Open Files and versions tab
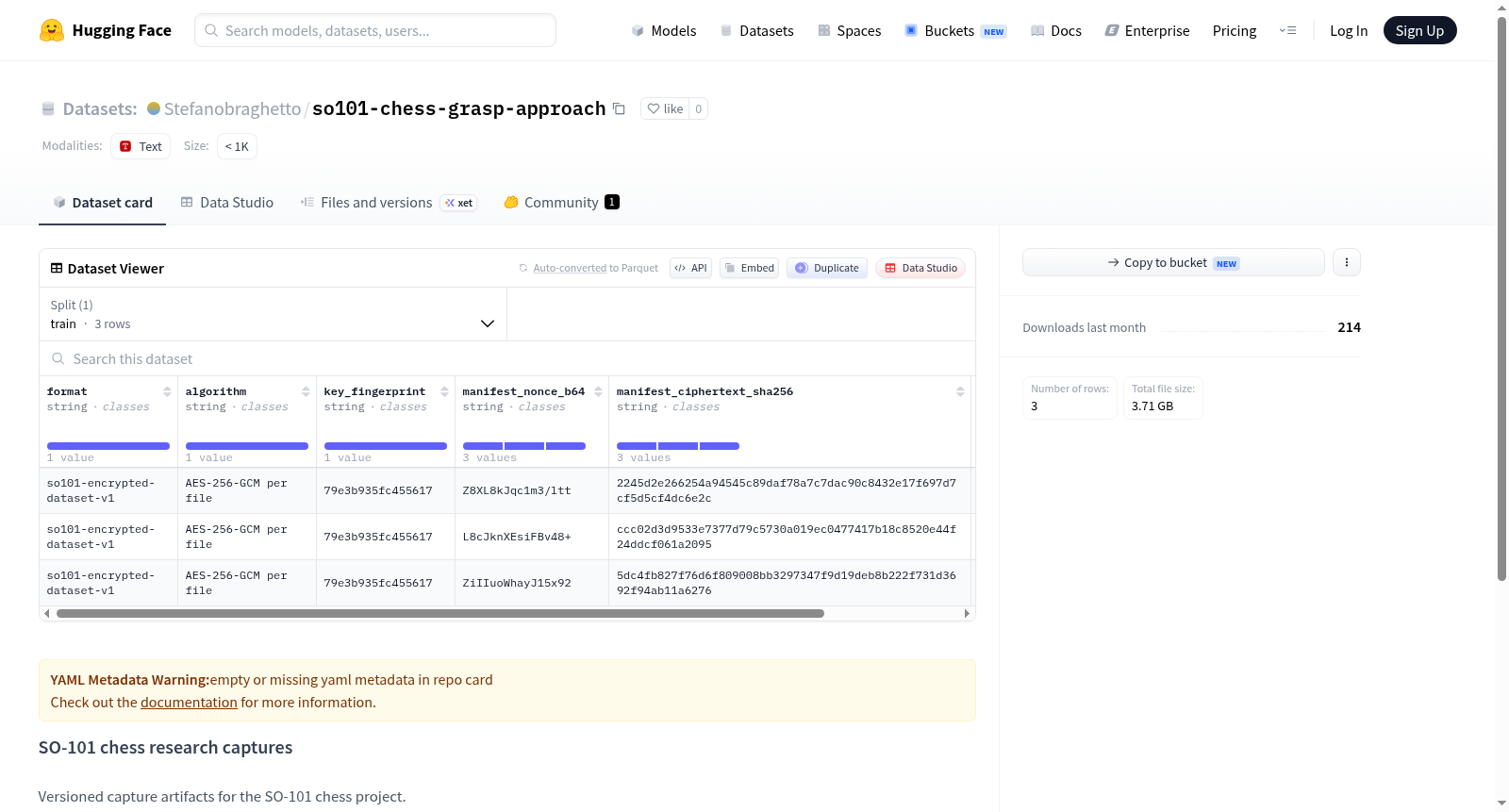Screen dimensions: 1509x812 (388, 202)
